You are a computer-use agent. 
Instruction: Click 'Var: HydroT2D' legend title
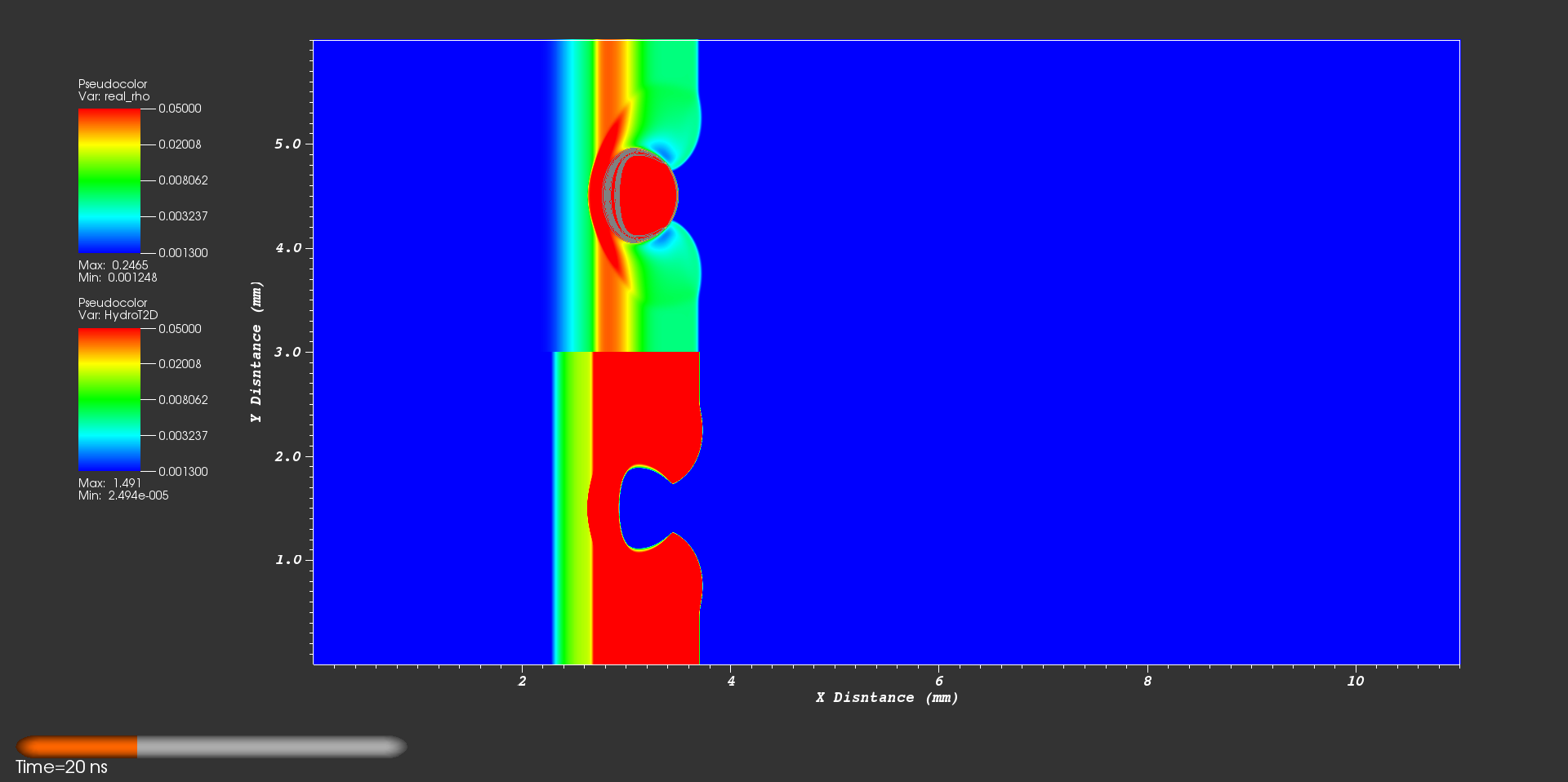[118, 315]
